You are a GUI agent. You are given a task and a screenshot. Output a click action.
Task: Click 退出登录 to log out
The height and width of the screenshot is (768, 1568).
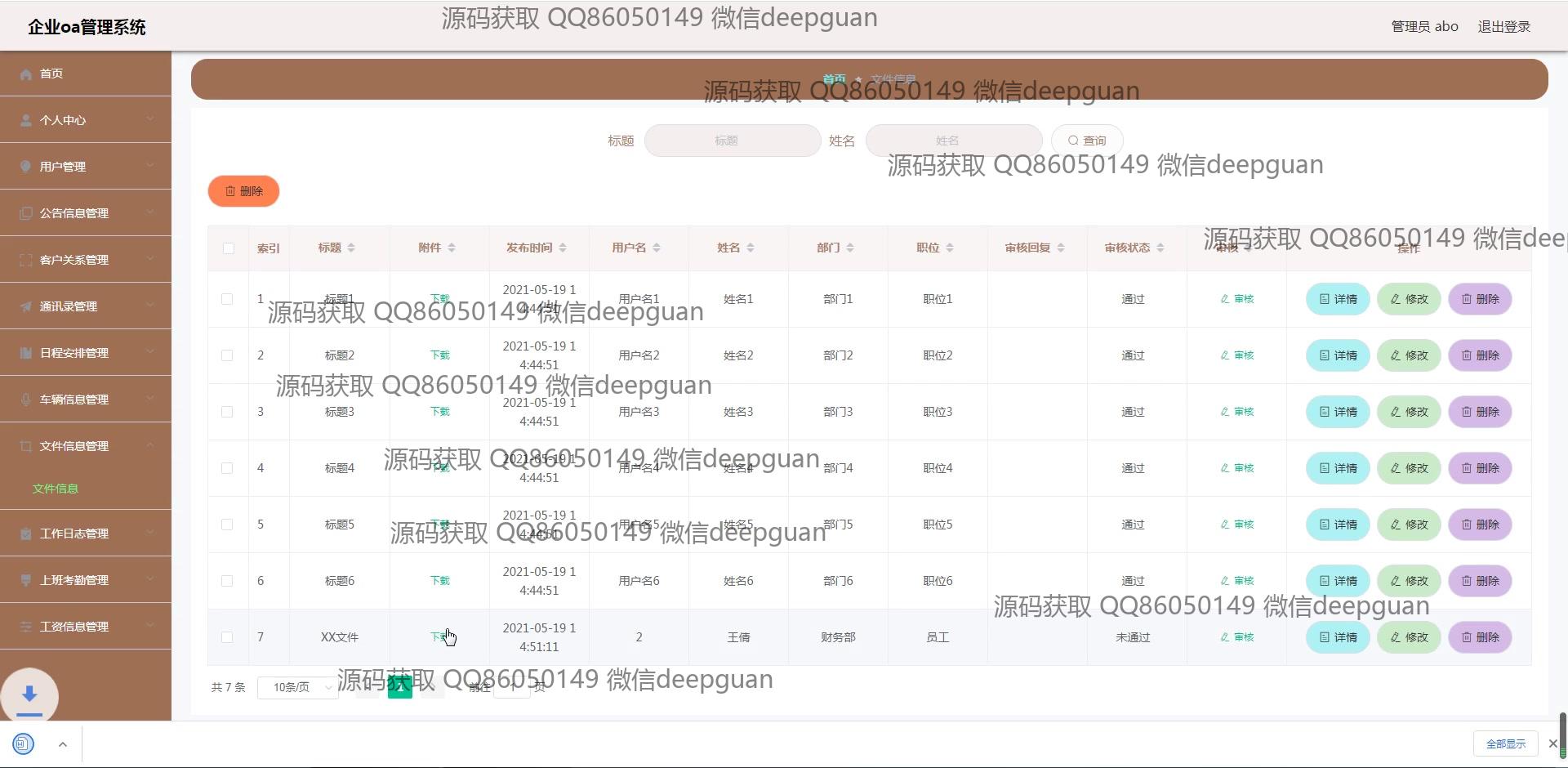coord(1503,26)
